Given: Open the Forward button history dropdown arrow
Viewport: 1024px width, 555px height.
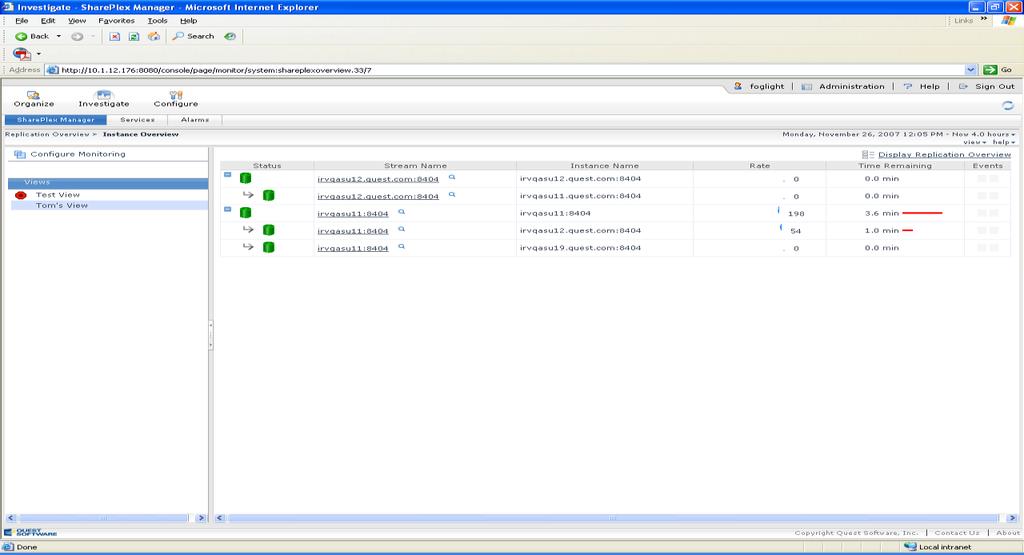Looking at the screenshot, I should tap(93, 37).
